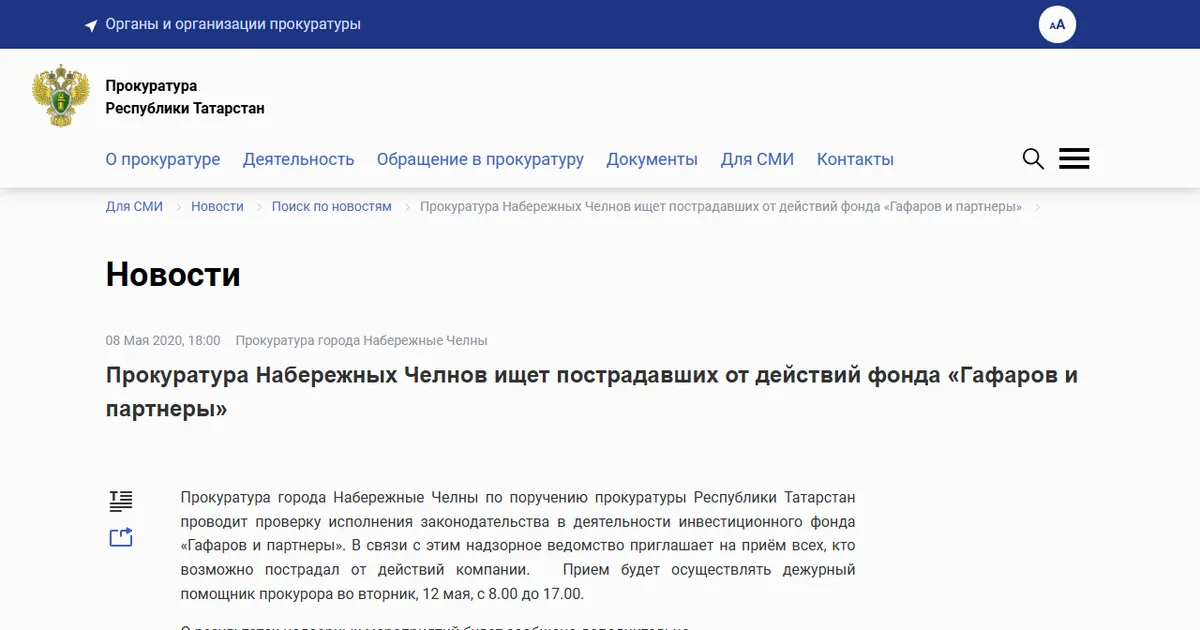Open the 'О прокуратуре' menu
Image resolution: width=1200 pixels, height=630 pixels.
click(x=163, y=159)
